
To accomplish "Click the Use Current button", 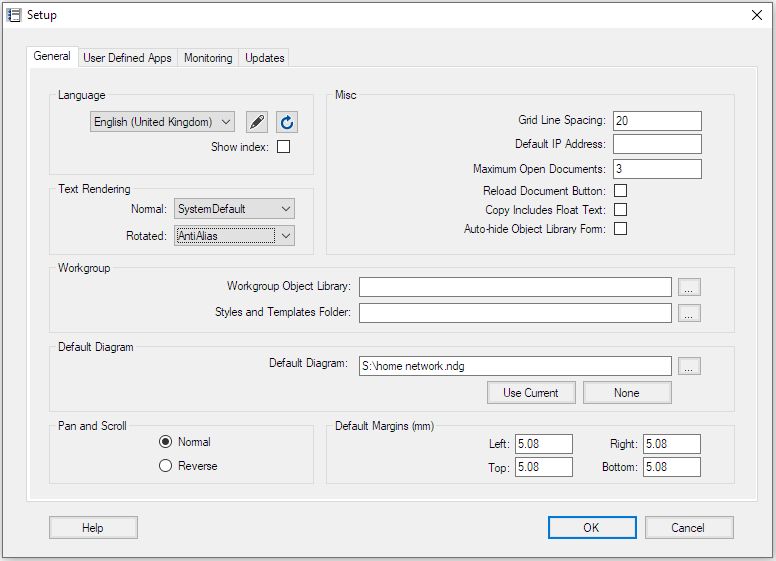I will tap(531, 393).
